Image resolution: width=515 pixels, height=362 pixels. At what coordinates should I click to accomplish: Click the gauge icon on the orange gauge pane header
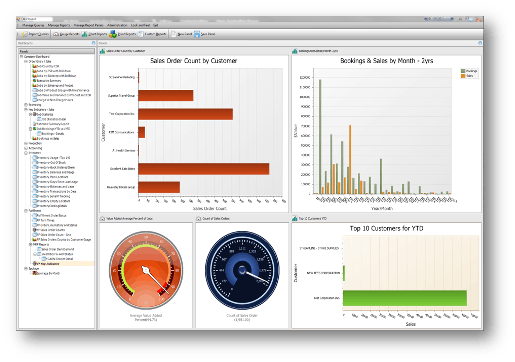click(102, 219)
